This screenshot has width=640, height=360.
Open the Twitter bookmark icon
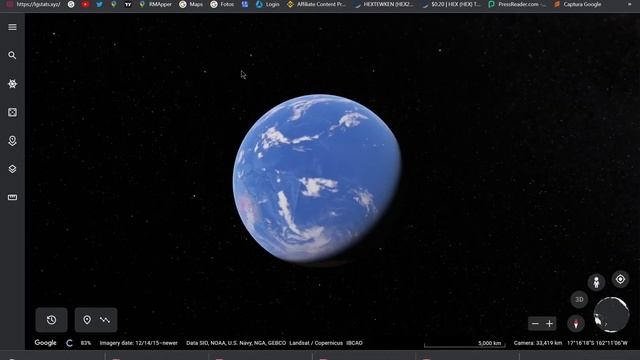point(99,4)
